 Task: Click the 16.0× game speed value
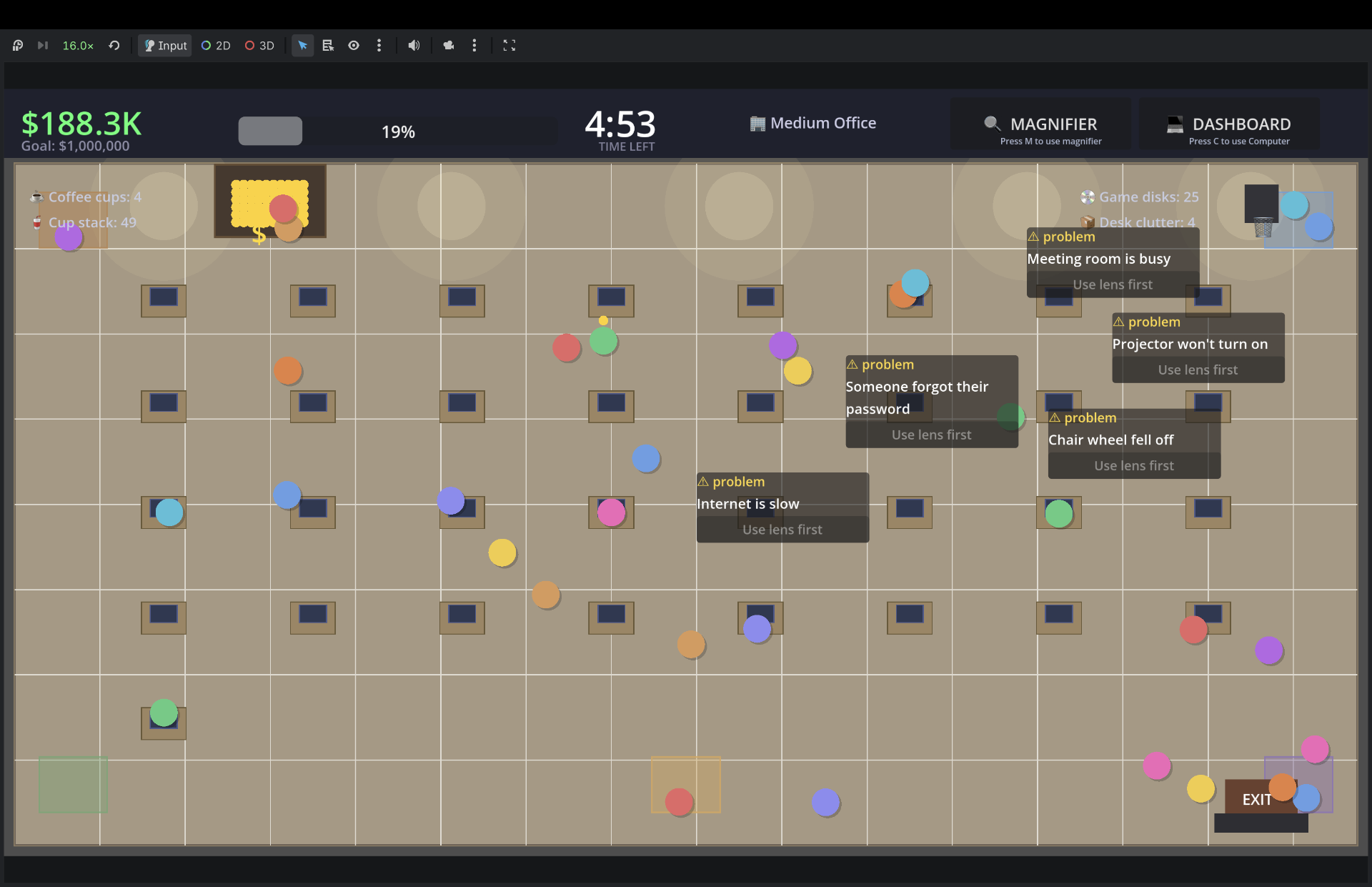click(78, 45)
